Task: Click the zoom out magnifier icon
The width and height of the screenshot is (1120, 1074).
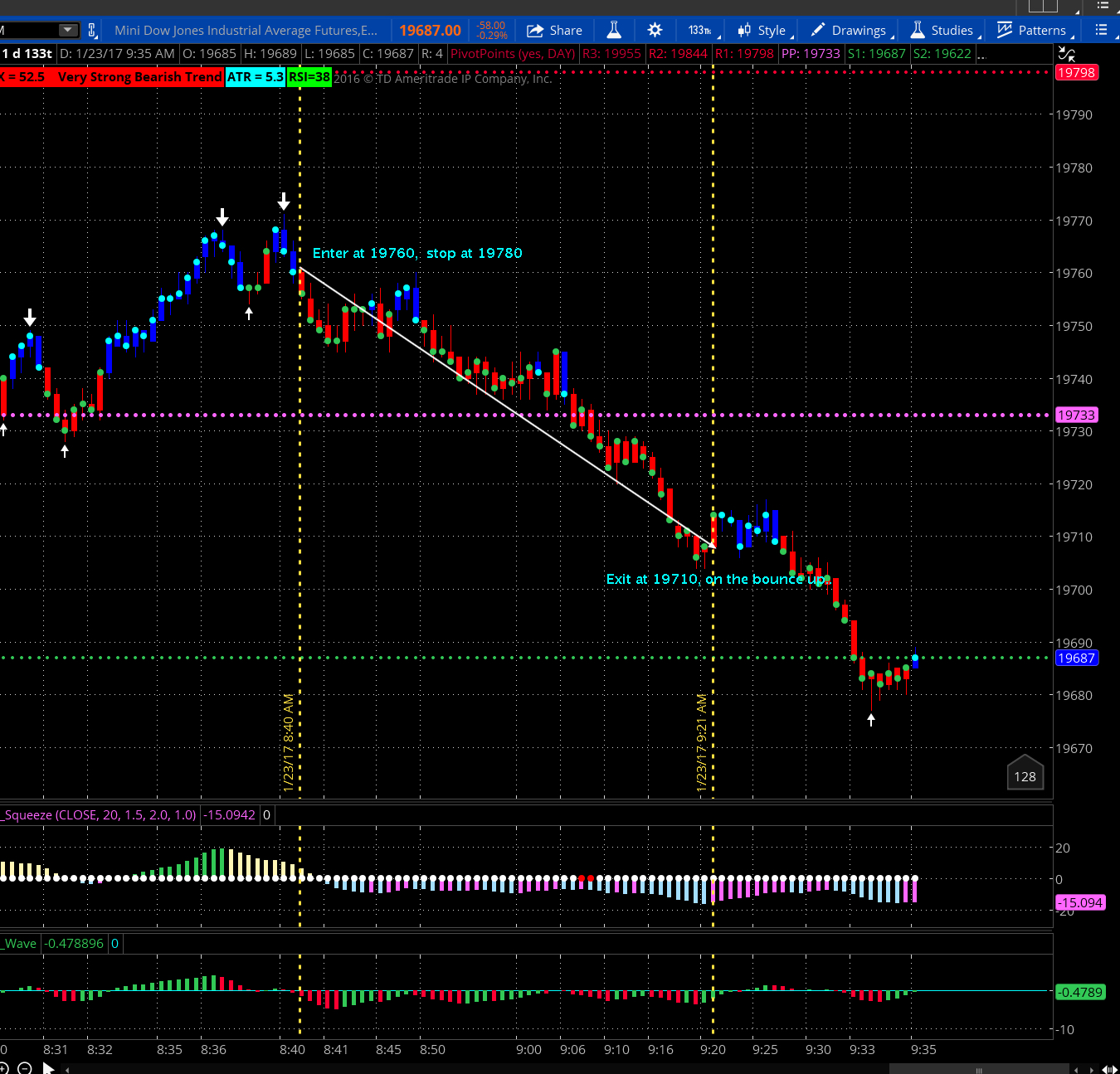Action: coord(24,1068)
